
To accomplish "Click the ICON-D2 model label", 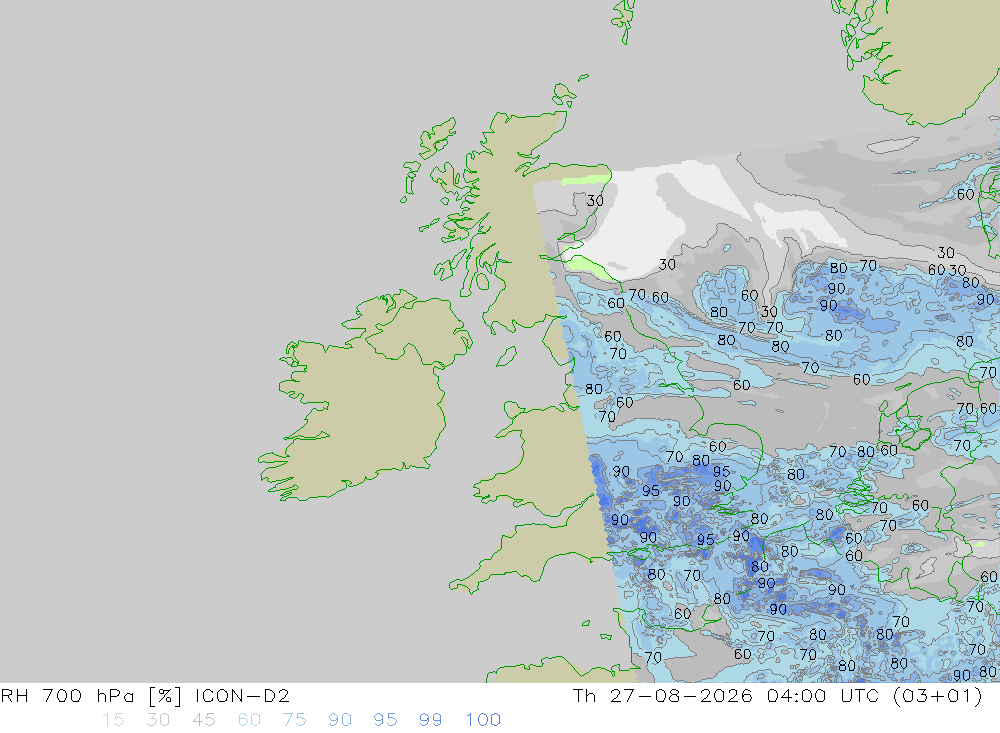I will click(242, 695).
